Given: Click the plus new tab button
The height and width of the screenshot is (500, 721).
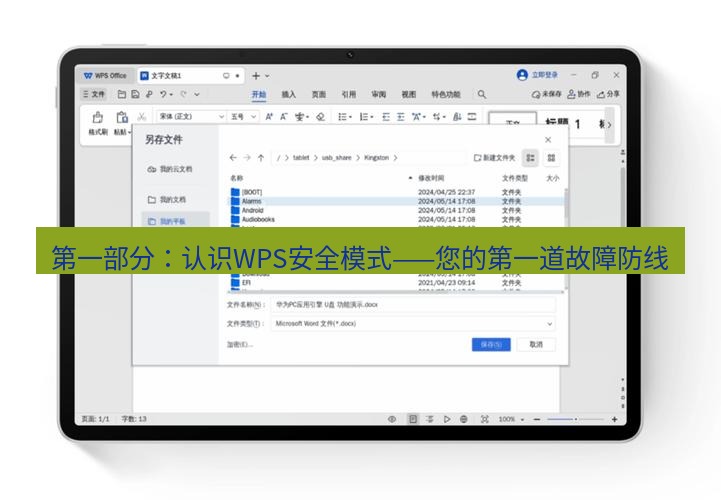Looking at the screenshot, I should pyautogui.click(x=256, y=75).
